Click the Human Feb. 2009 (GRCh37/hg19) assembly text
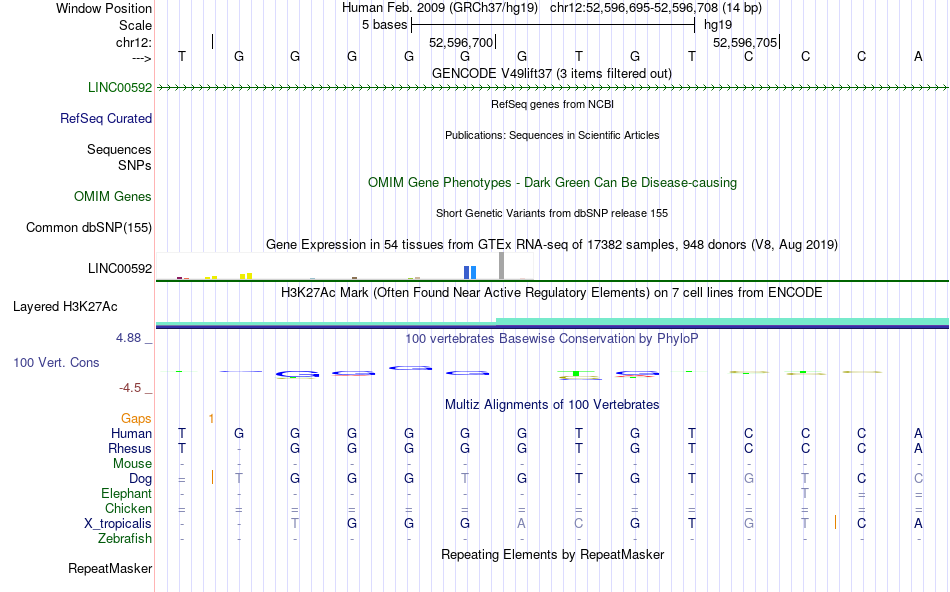This screenshot has width=950, height=592. pos(440,8)
